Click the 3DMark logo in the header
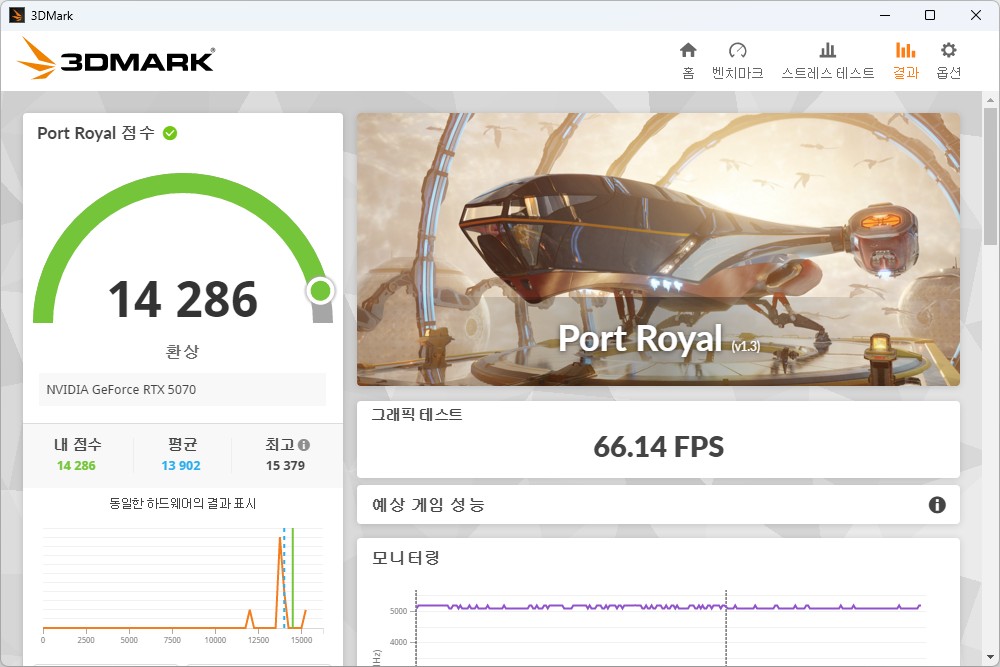Image resolution: width=1000 pixels, height=667 pixels. [116, 59]
